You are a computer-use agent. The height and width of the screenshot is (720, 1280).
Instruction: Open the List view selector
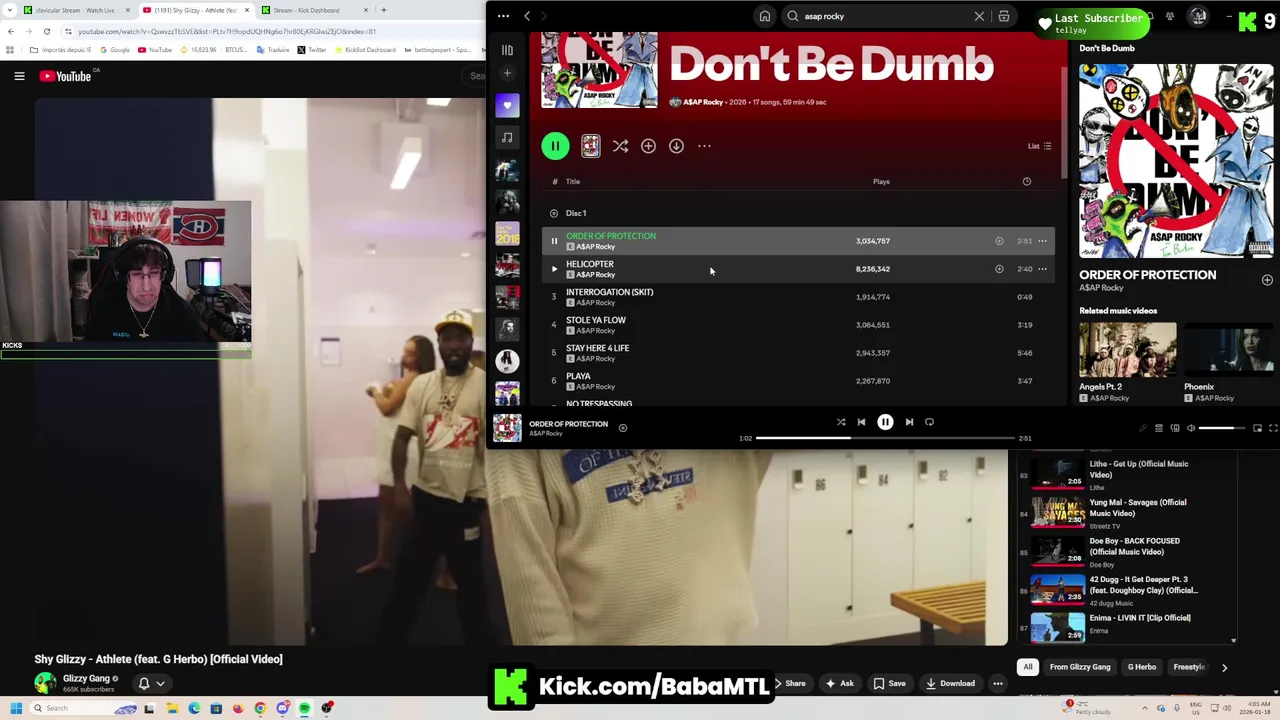click(x=1039, y=146)
